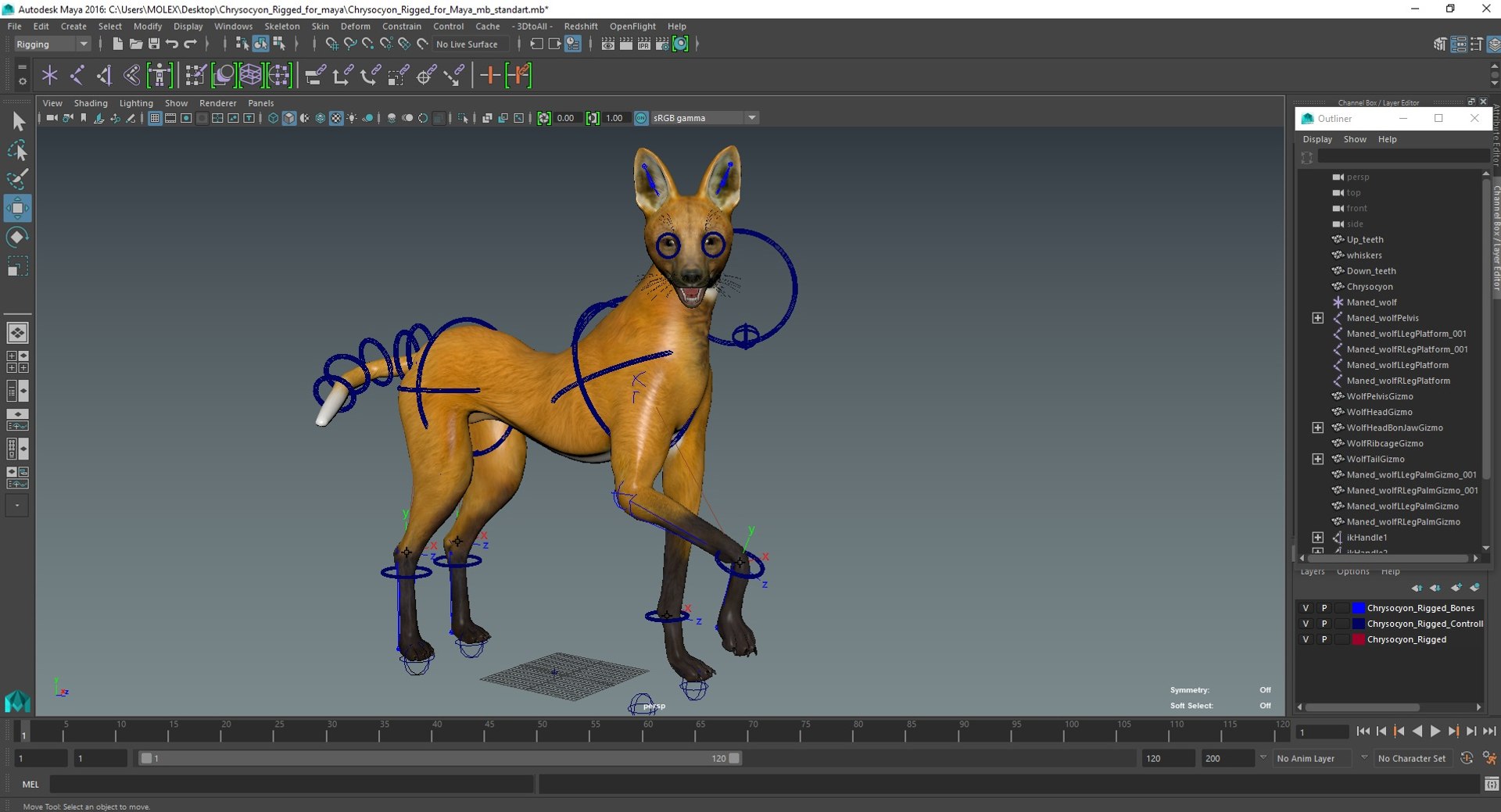Click the Set Key plus icon
This screenshot has width=1501, height=812.
pyautogui.click(x=490, y=75)
